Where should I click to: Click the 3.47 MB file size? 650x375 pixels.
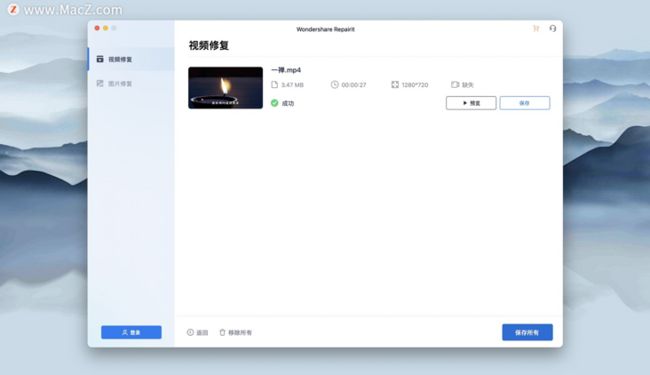(292, 85)
